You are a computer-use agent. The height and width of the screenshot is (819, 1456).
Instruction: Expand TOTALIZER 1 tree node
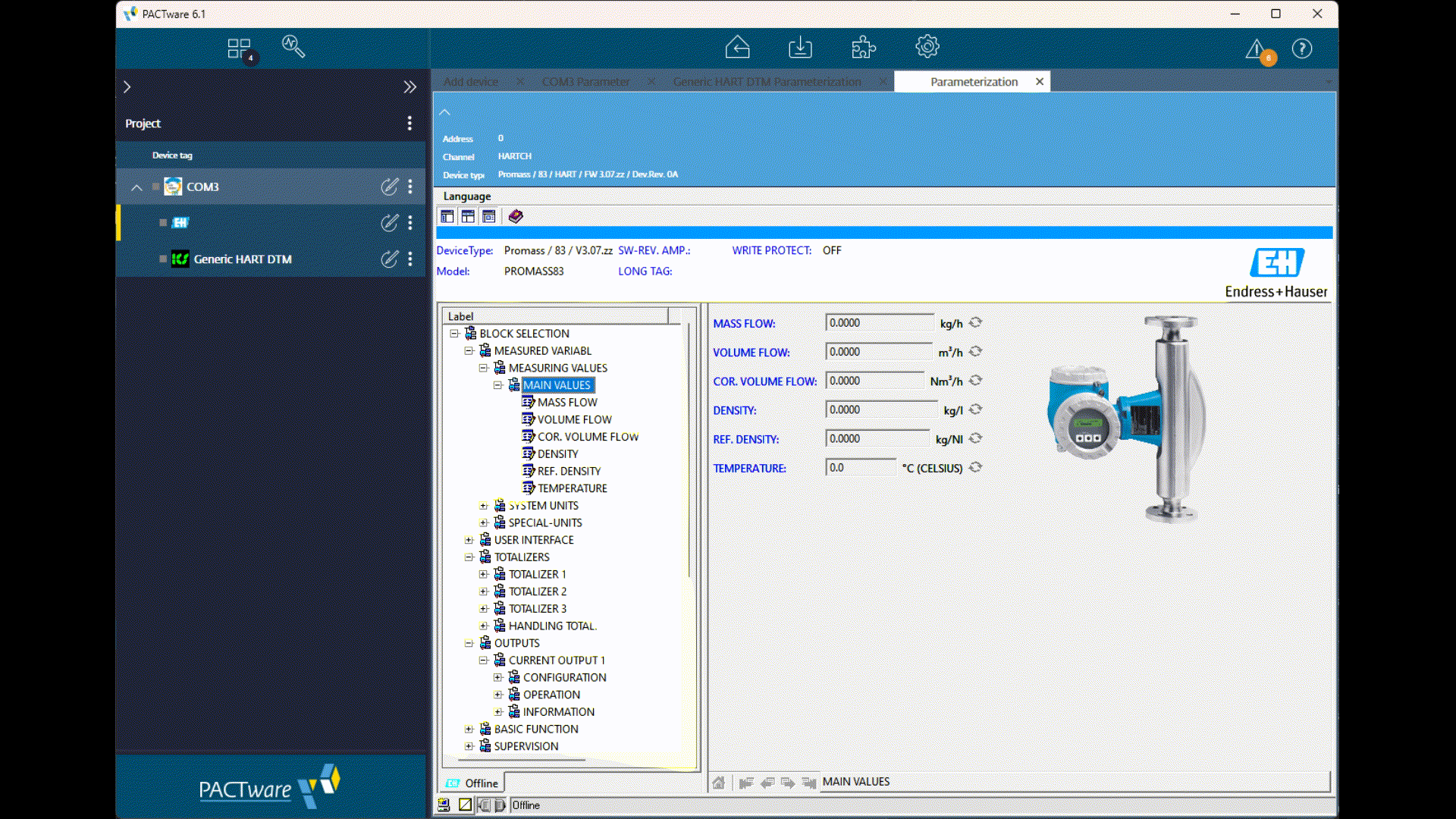click(483, 575)
